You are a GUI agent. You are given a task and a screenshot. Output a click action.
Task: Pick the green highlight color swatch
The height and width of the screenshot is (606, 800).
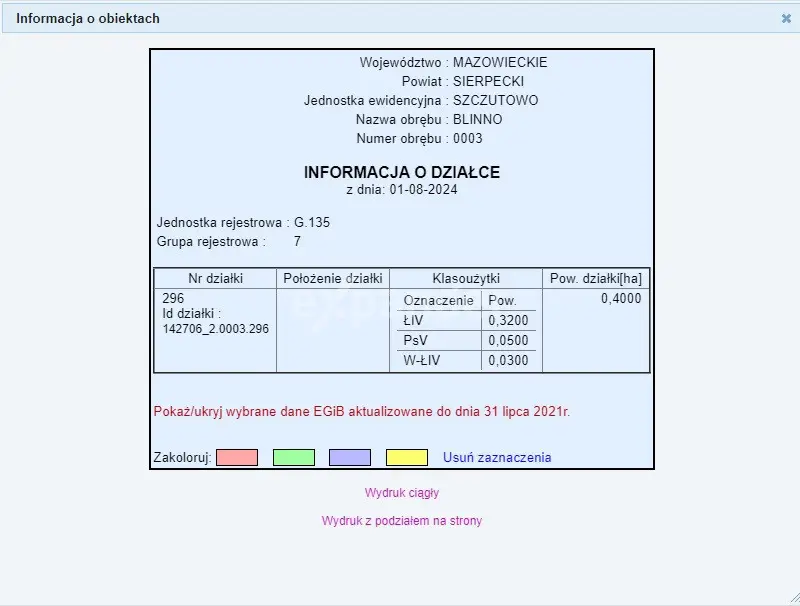tap(293, 457)
